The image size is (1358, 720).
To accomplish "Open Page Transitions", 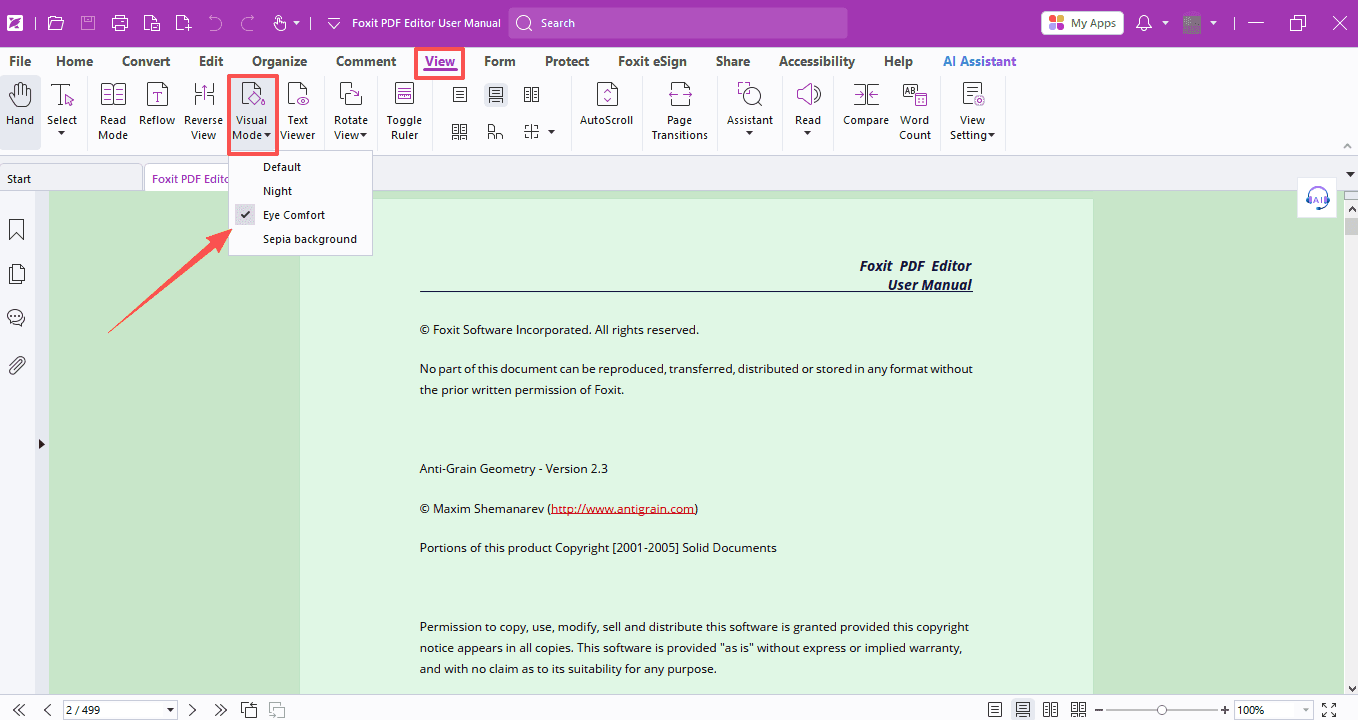I will (680, 110).
